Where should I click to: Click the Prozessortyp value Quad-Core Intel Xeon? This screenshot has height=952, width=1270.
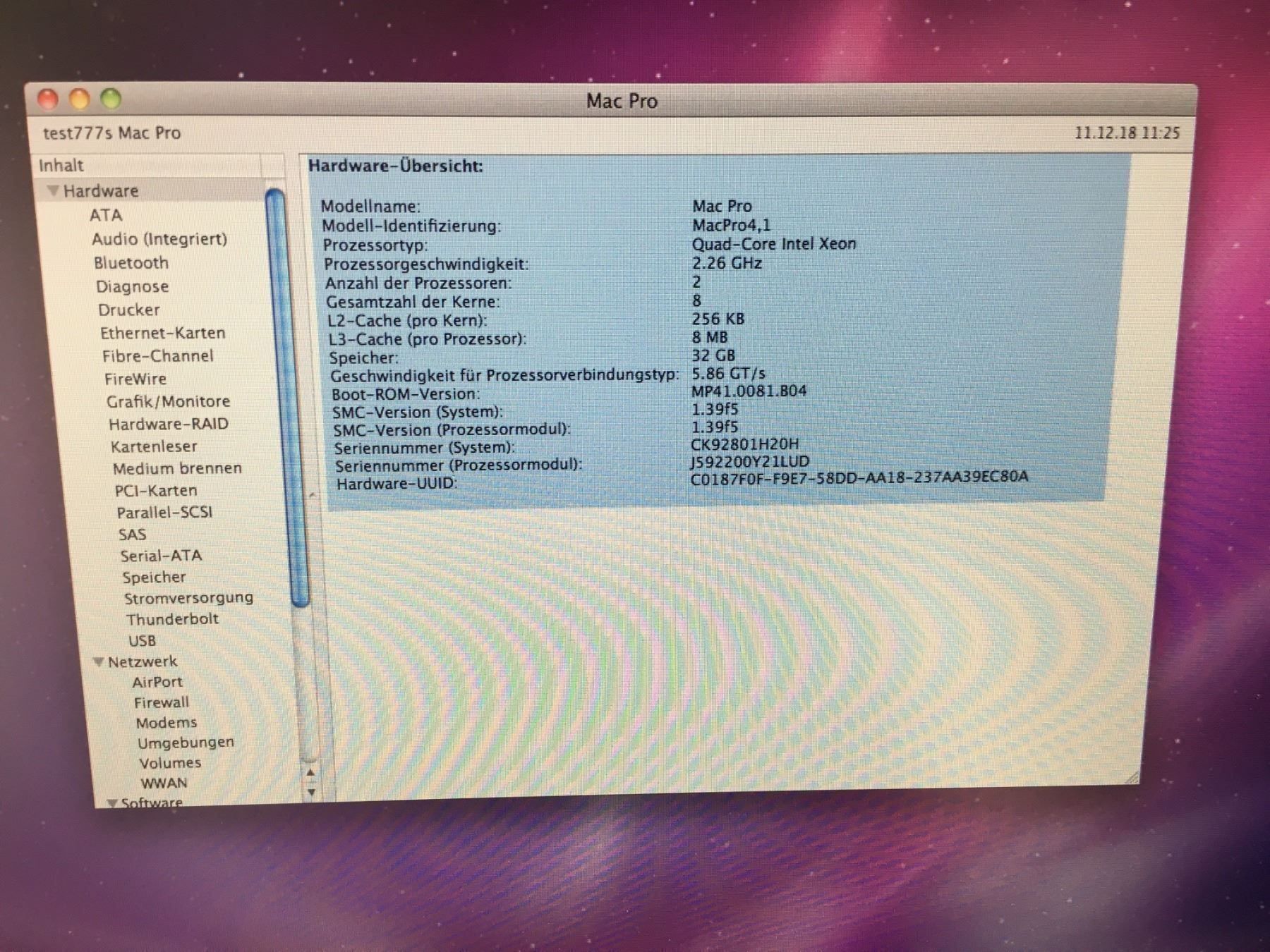[774, 244]
